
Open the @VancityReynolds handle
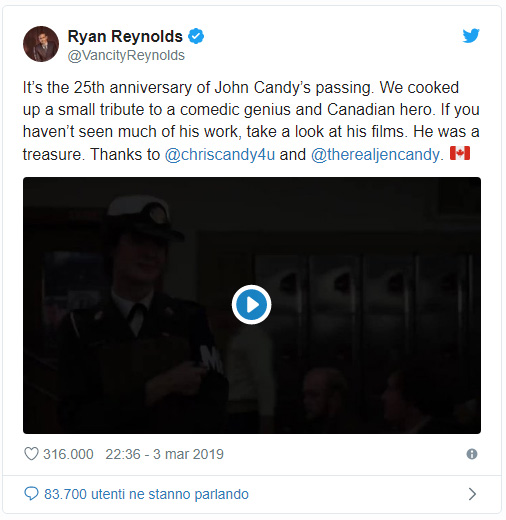pyautogui.click(x=126, y=55)
